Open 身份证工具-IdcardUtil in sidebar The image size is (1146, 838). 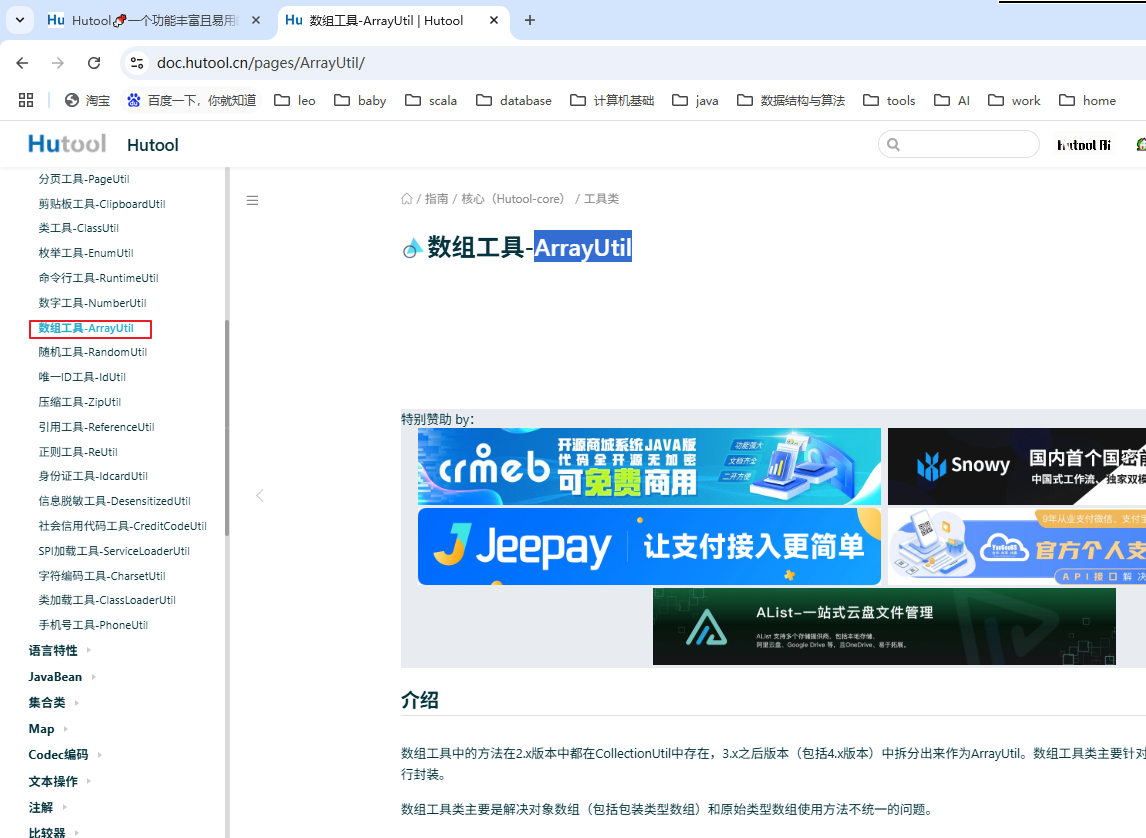(94, 476)
